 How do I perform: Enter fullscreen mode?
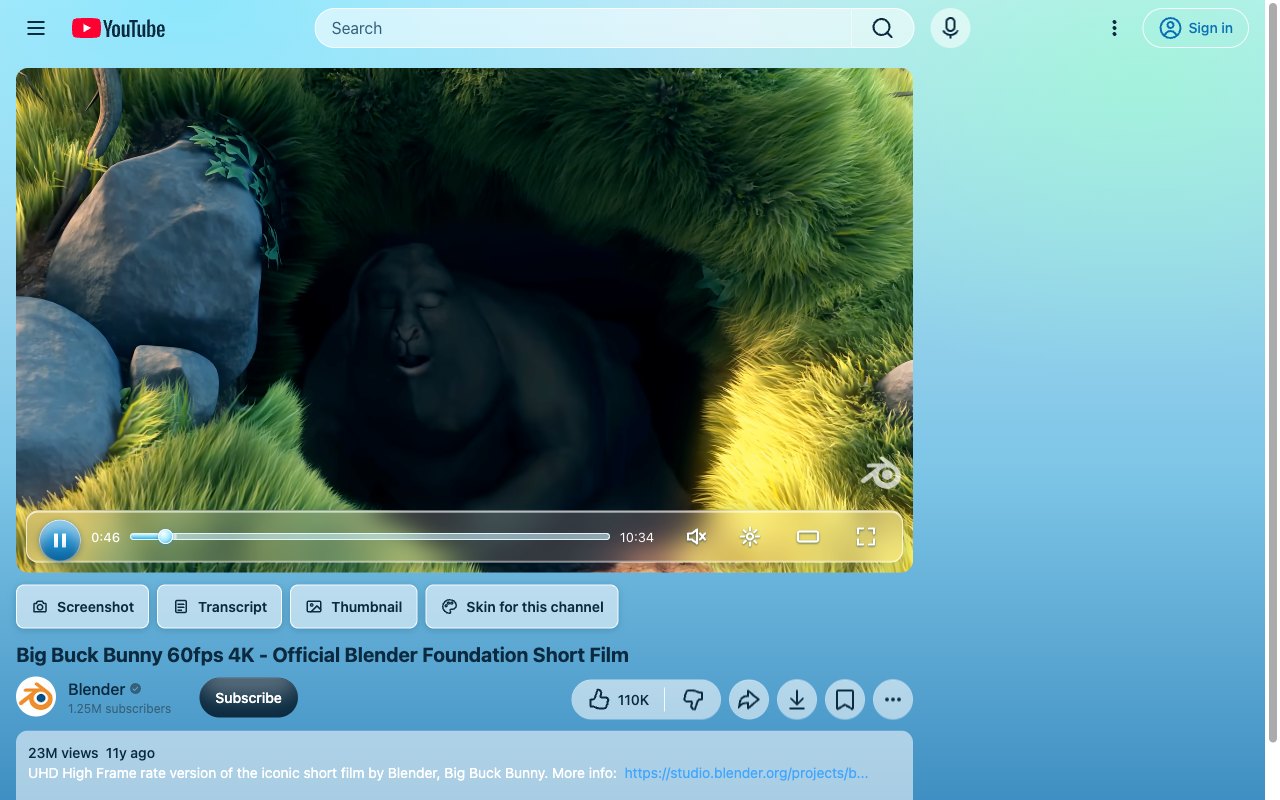[866, 537]
